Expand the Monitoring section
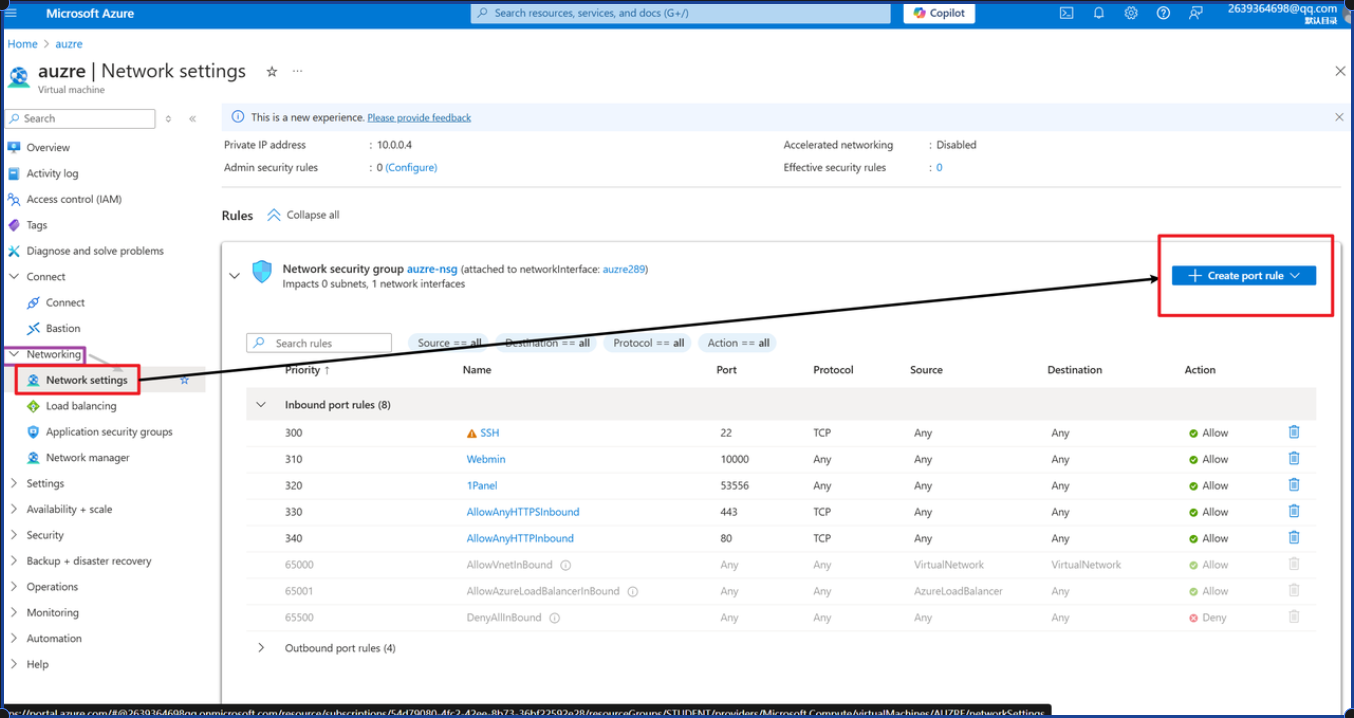1354x718 pixels. [x=14, y=613]
